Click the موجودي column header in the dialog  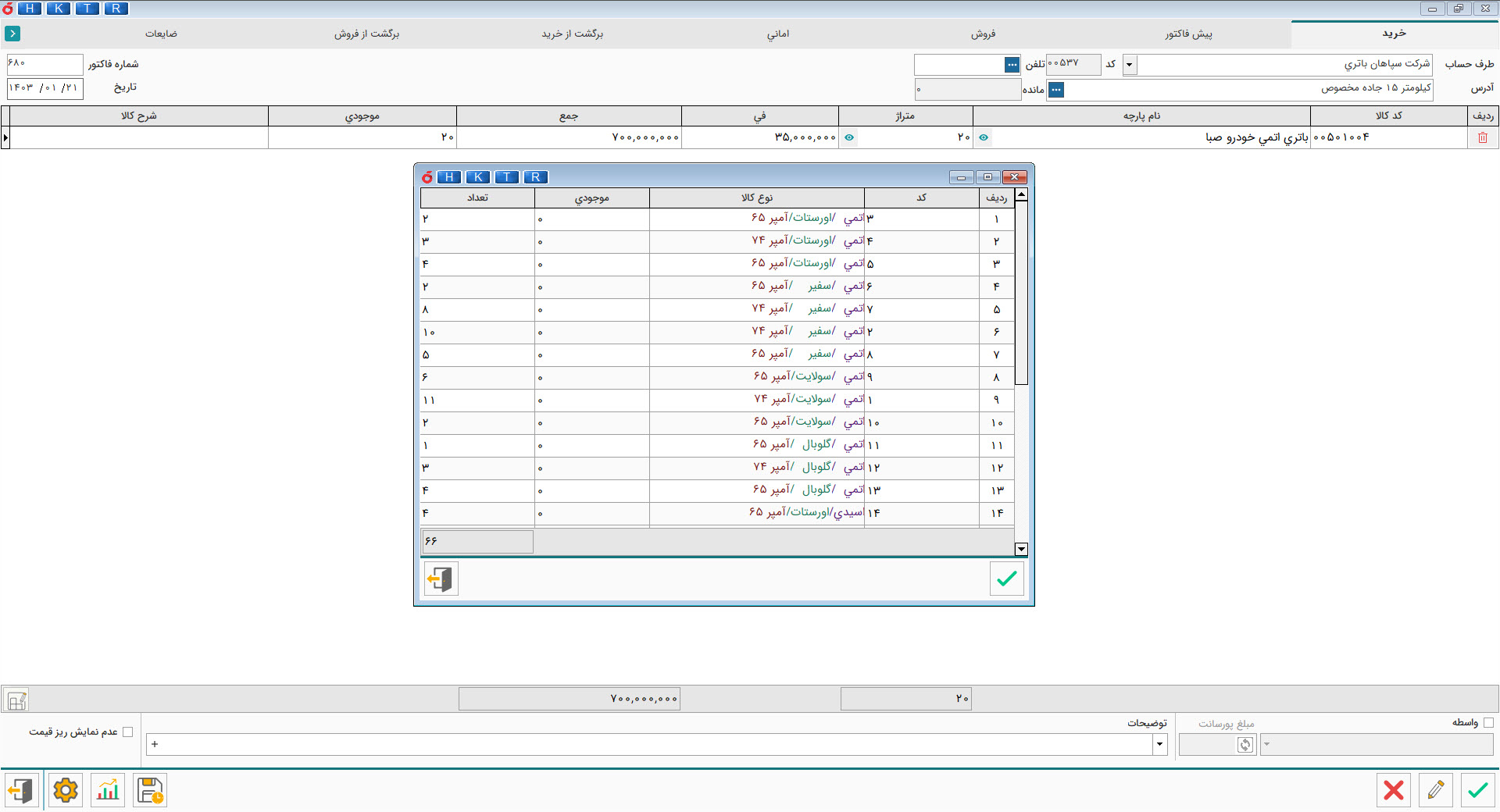tap(592, 198)
